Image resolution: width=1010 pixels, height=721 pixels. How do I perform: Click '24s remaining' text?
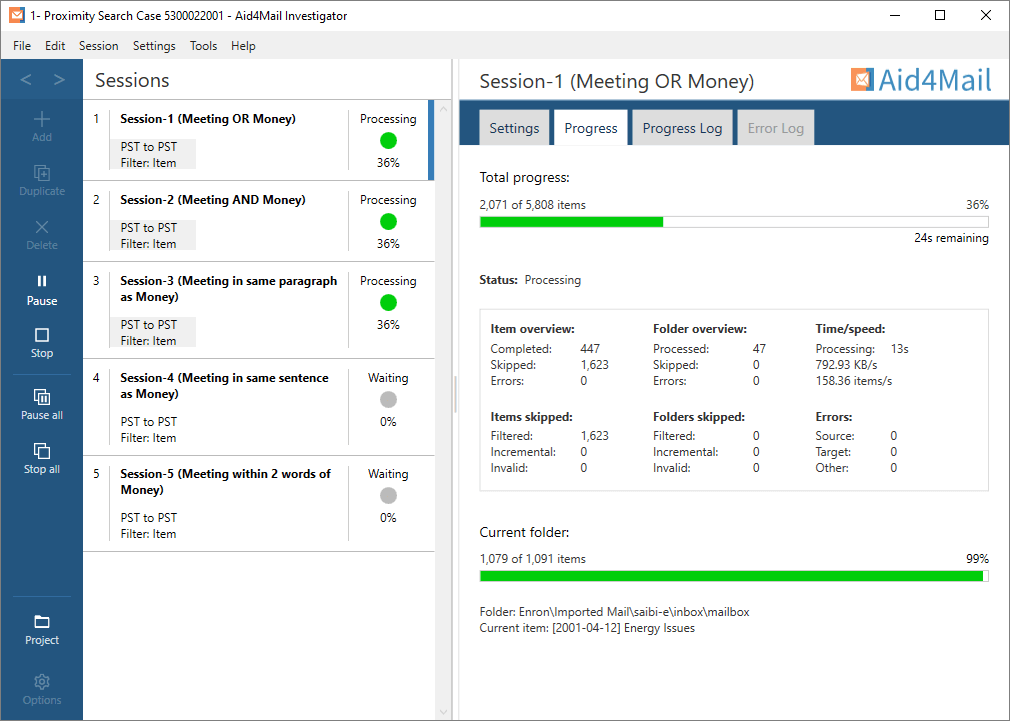click(x=951, y=238)
